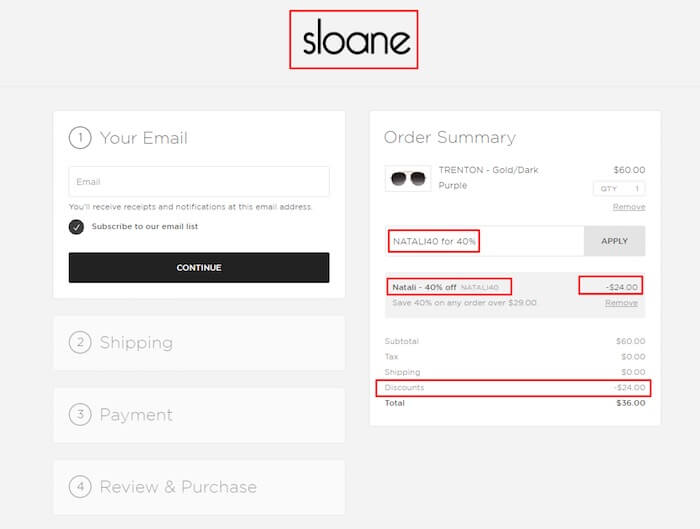Click the TRENTON - Gold/Dark Purple product name
The image size is (700, 529).
tap(488, 178)
